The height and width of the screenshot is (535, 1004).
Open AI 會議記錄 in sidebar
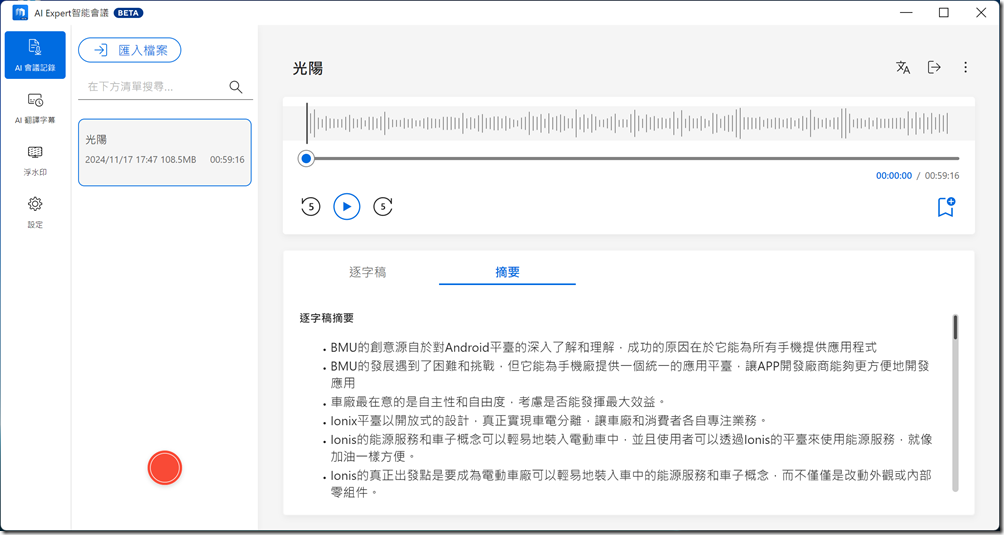coord(35,54)
